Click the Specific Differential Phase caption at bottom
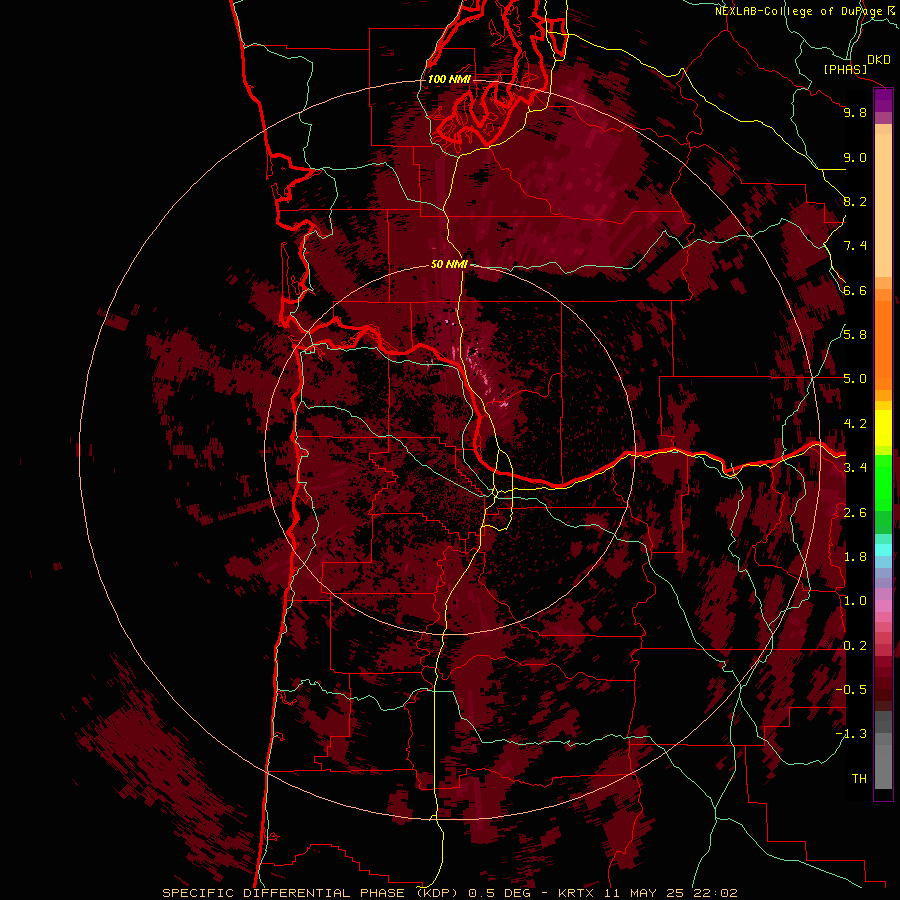The width and height of the screenshot is (900, 900). 449,893
